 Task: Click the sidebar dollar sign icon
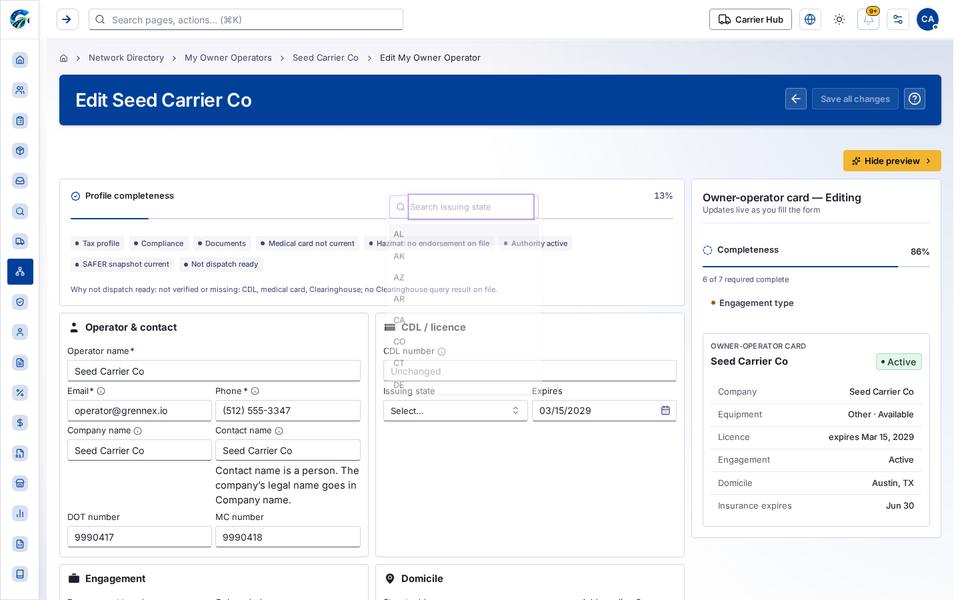pyautogui.click(x=20, y=422)
